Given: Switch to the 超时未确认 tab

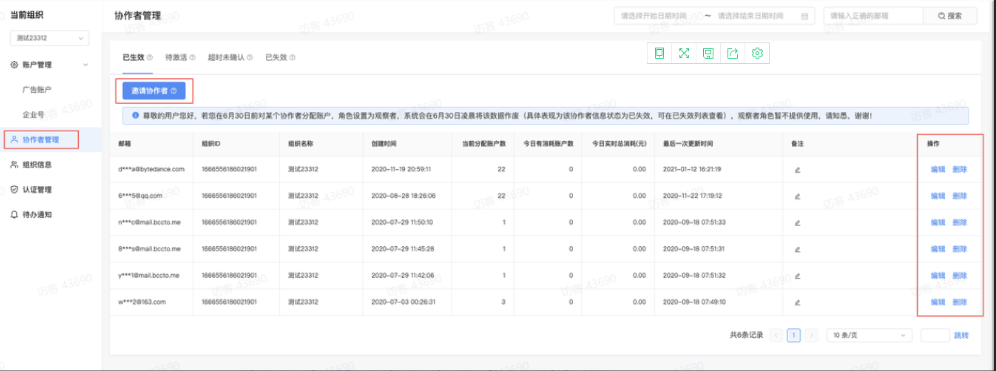Looking at the screenshot, I should [x=226, y=57].
